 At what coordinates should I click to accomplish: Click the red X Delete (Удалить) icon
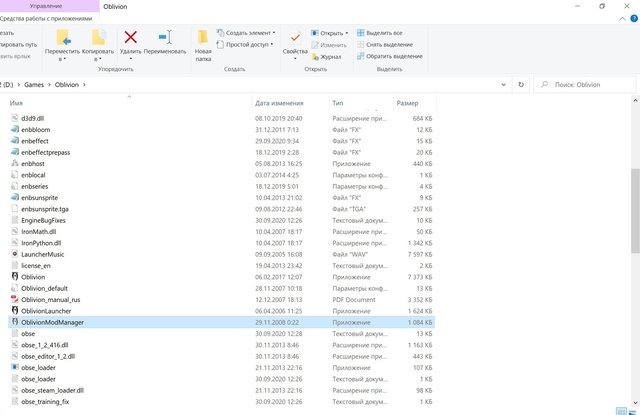pyautogui.click(x=130, y=39)
